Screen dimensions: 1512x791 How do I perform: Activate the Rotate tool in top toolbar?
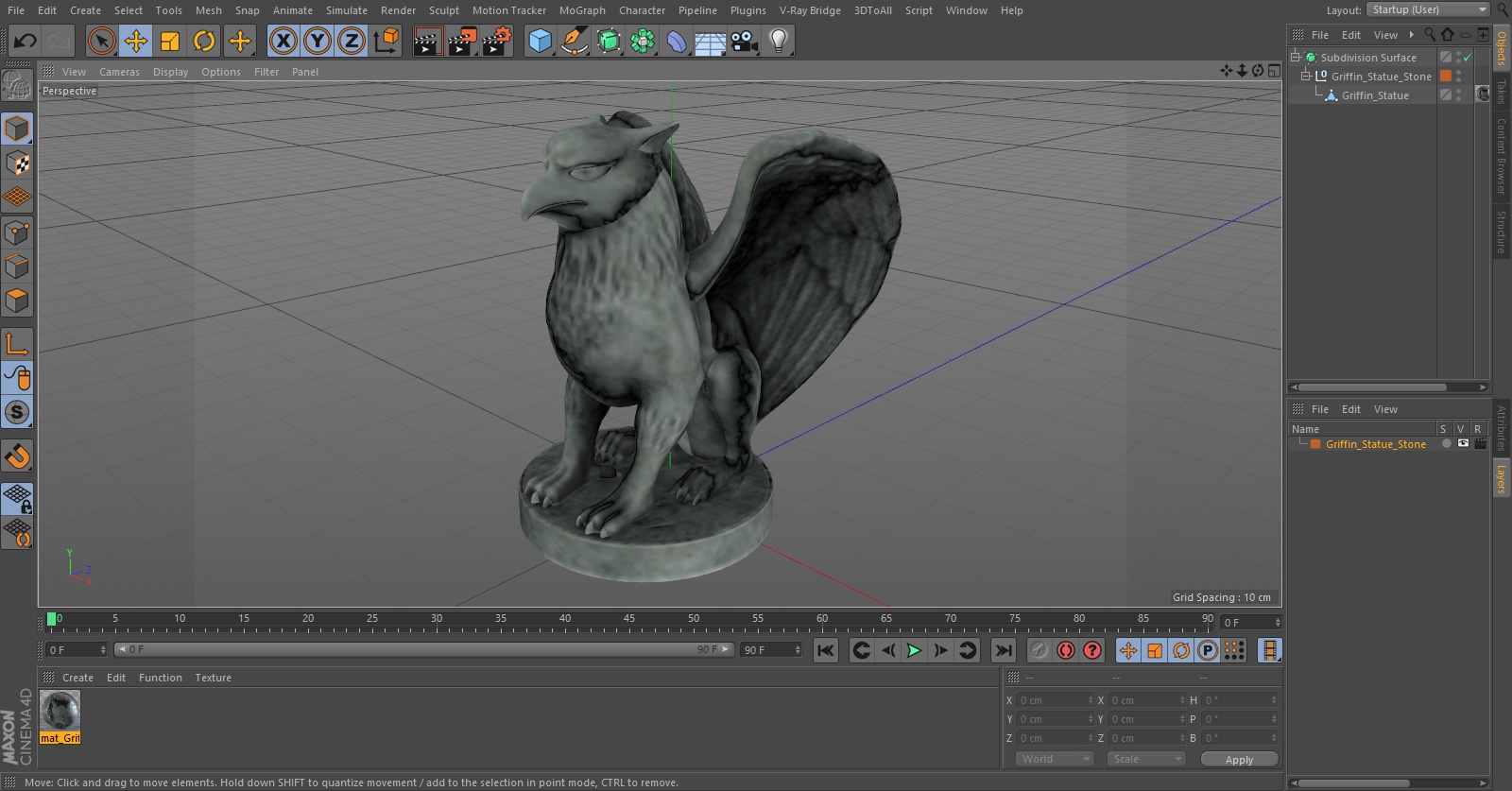(x=204, y=41)
